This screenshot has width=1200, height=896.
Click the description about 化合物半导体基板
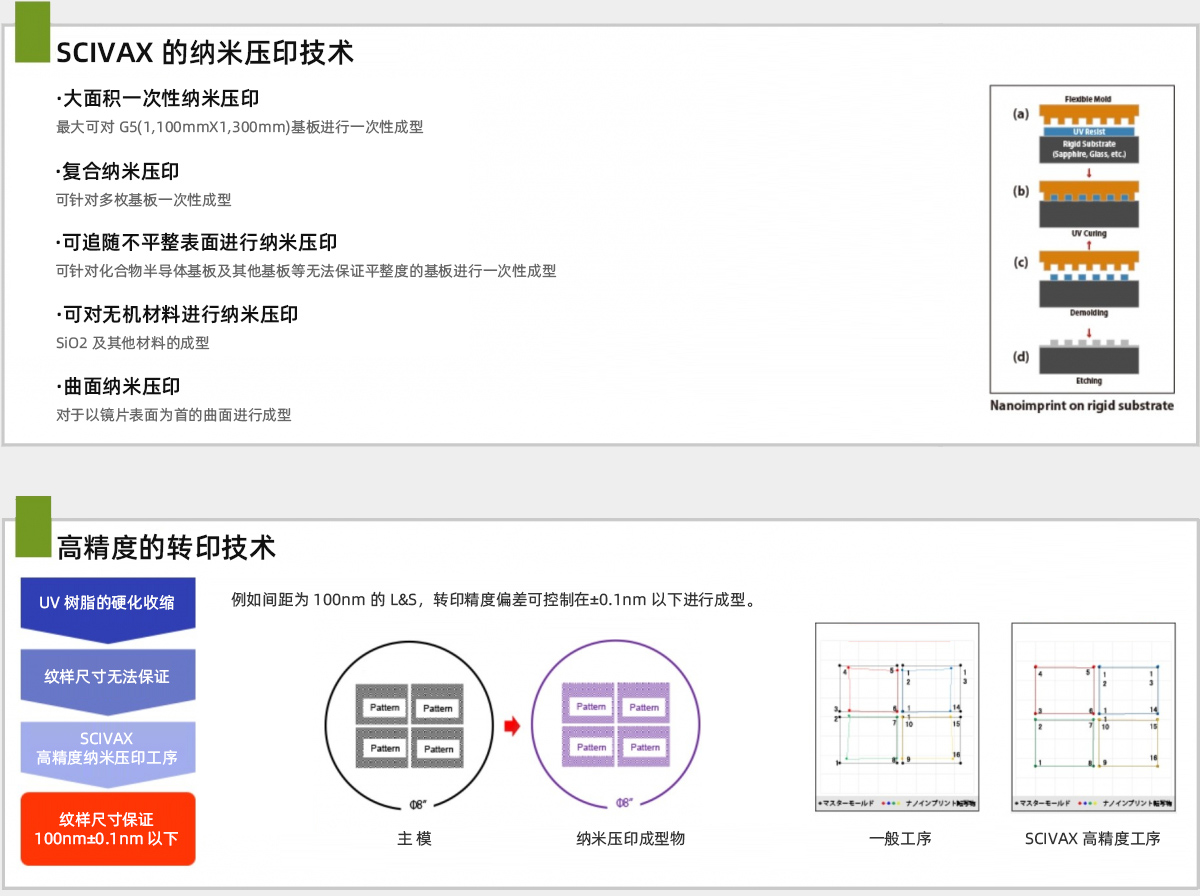306,271
